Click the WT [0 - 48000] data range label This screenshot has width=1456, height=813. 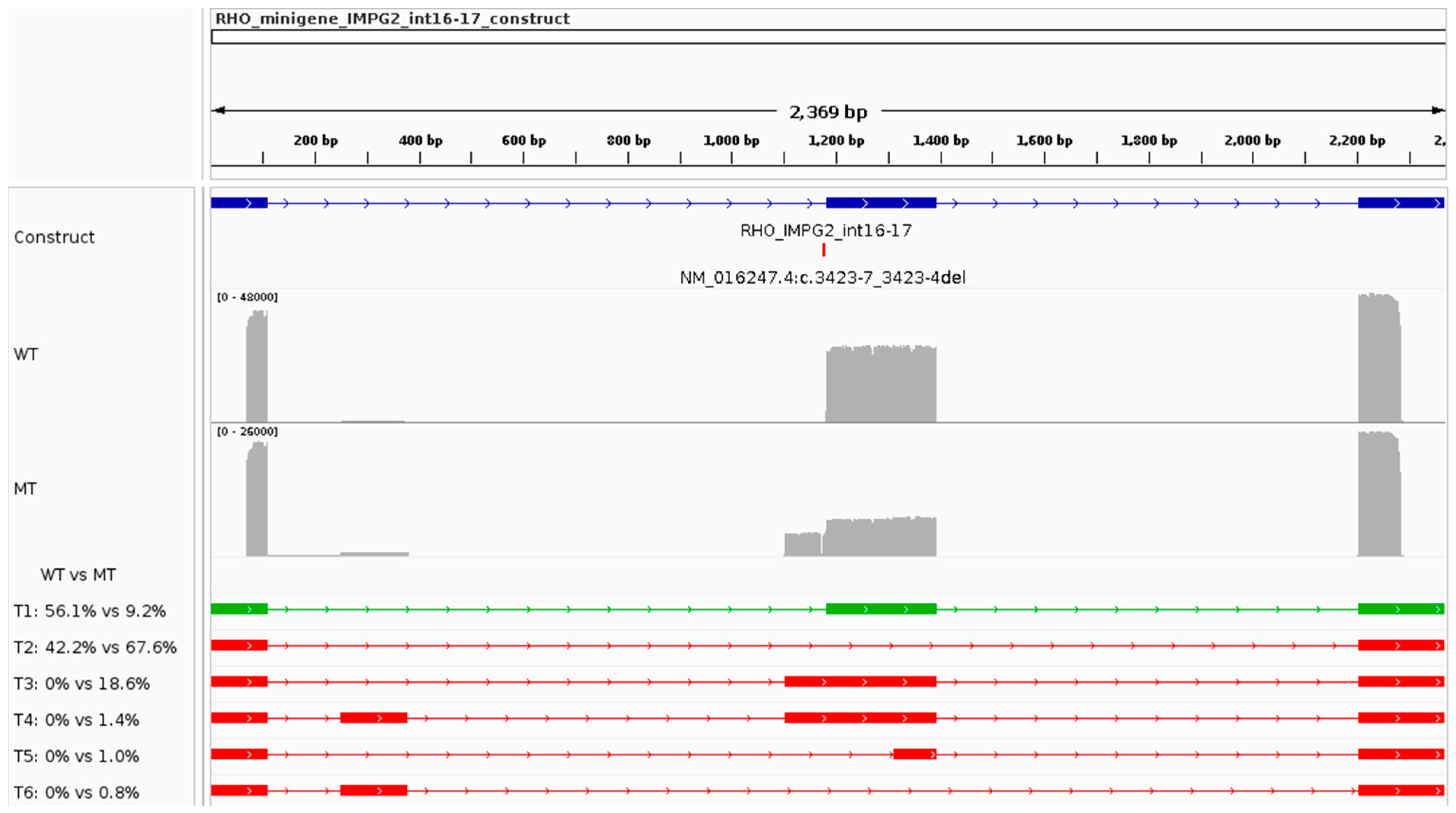[248, 297]
